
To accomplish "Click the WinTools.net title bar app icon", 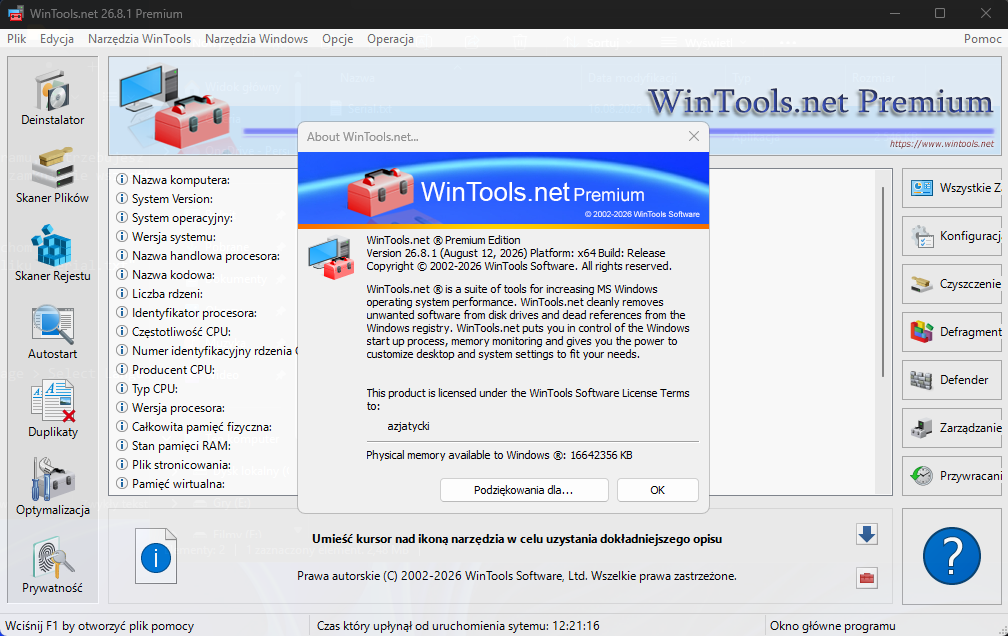I will [x=15, y=14].
